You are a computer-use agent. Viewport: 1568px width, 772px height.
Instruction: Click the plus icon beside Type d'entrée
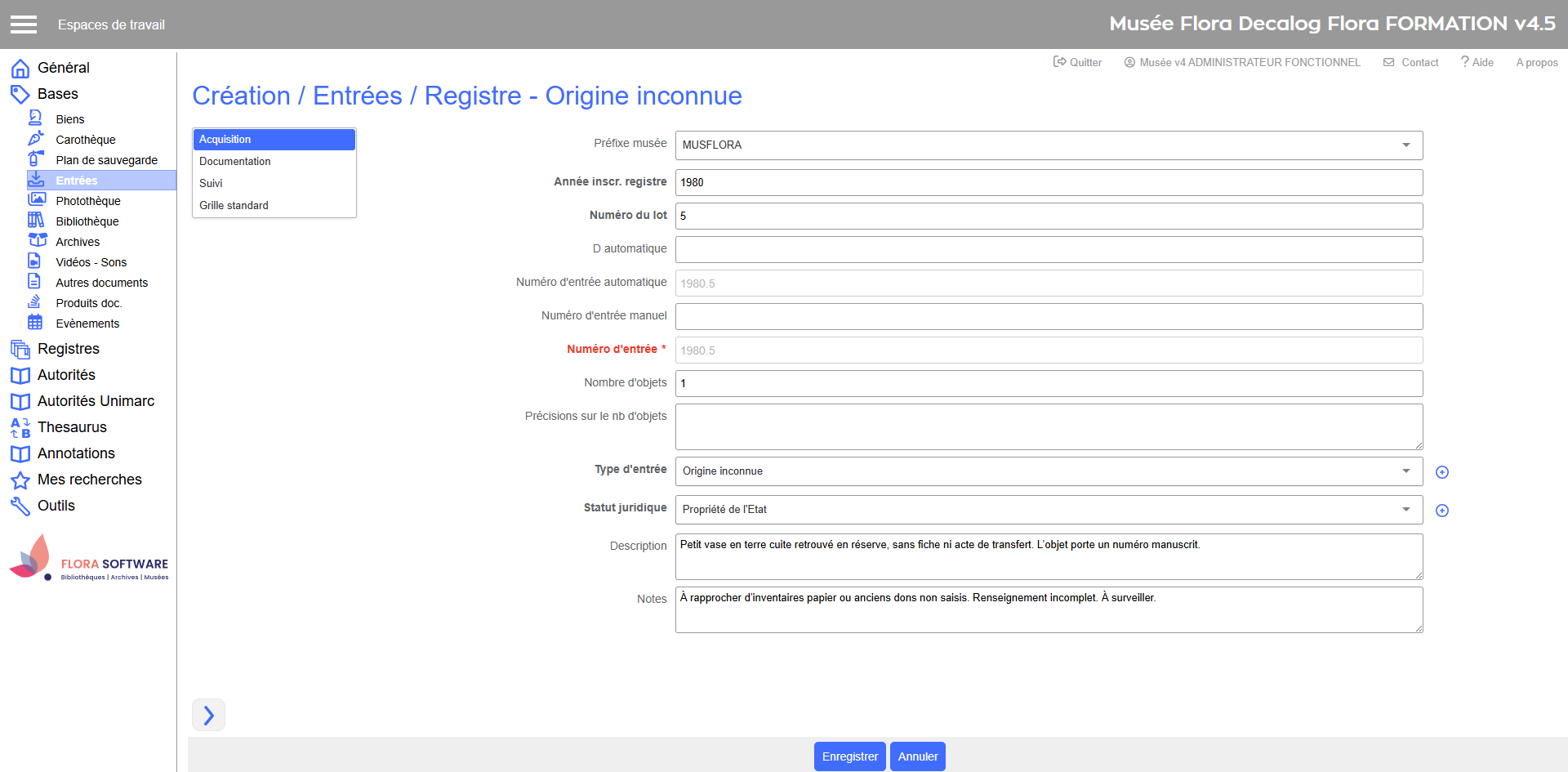click(x=1442, y=472)
